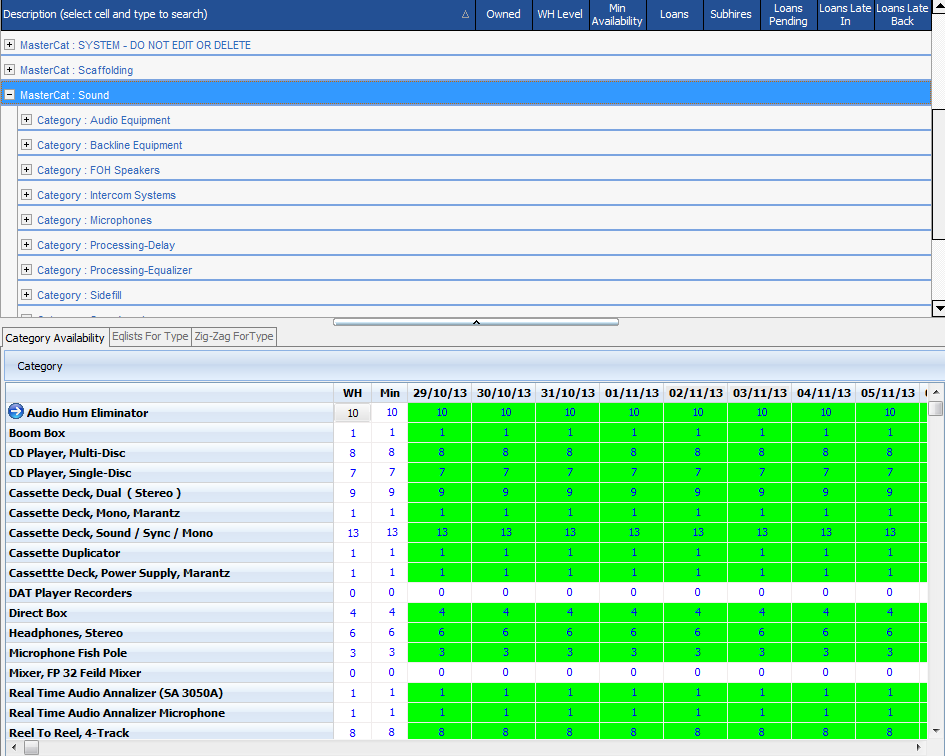Collapse MasterCat : Sound
Image resolution: width=945 pixels, height=756 pixels.
[x=10, y=95]
